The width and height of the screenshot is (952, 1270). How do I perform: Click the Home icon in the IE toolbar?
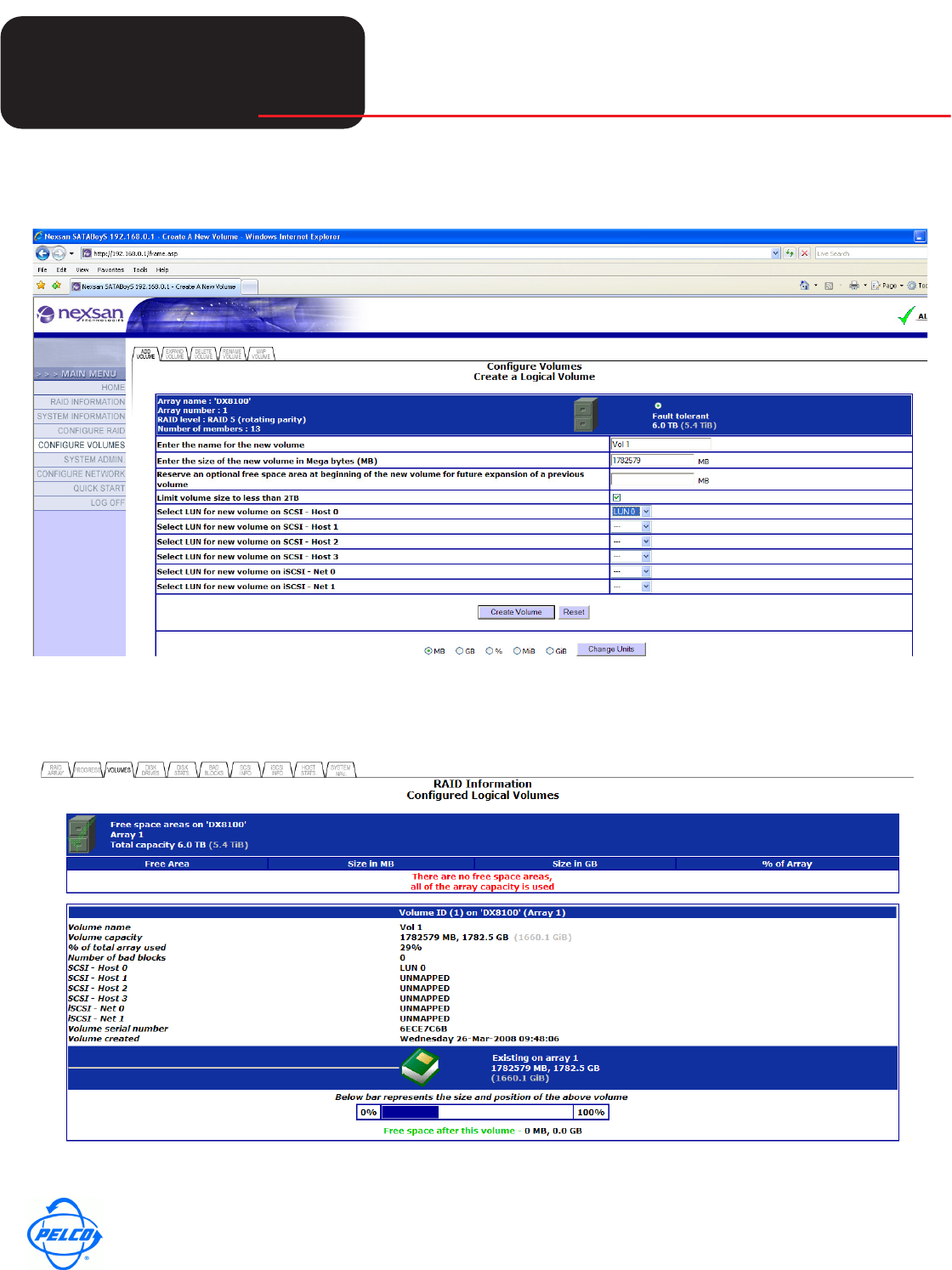click(x=804, y=286)
